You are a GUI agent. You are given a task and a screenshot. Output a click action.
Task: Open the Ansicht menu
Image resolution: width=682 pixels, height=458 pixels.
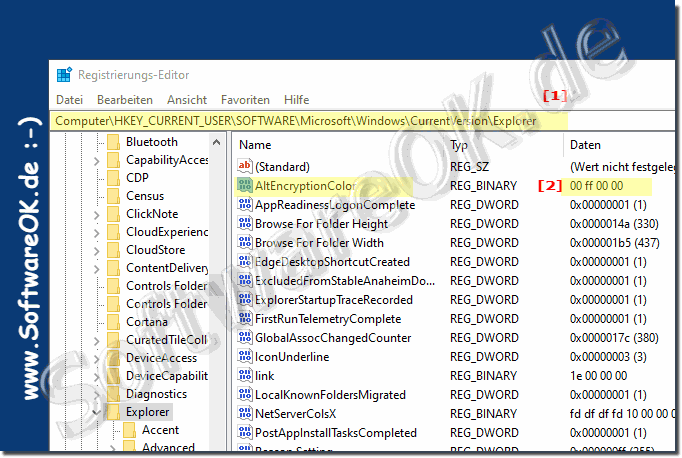click(x=187, y=100)
